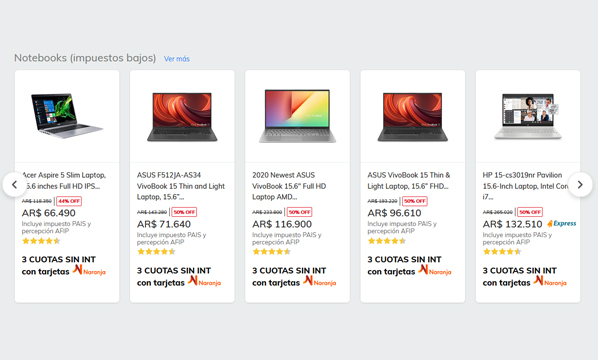Image resolution: width=598 pixels, height=360 pixels.
Task: Click the 44% OFF badge on the Acer laptop
Action: [x=69, y=201]
